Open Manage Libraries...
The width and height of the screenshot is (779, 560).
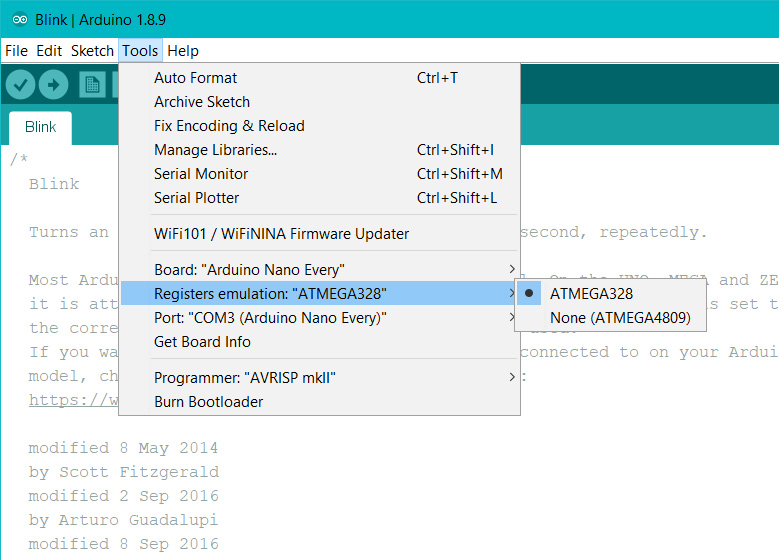click(320, 150)
